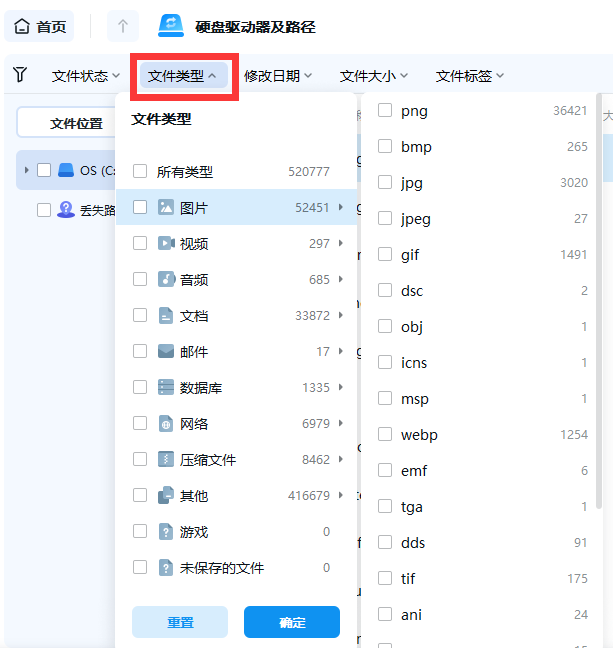The height and width of the screenshot is (648, 613).
Task: Select the 数据库 menu entry
Action: click(236, 387)
